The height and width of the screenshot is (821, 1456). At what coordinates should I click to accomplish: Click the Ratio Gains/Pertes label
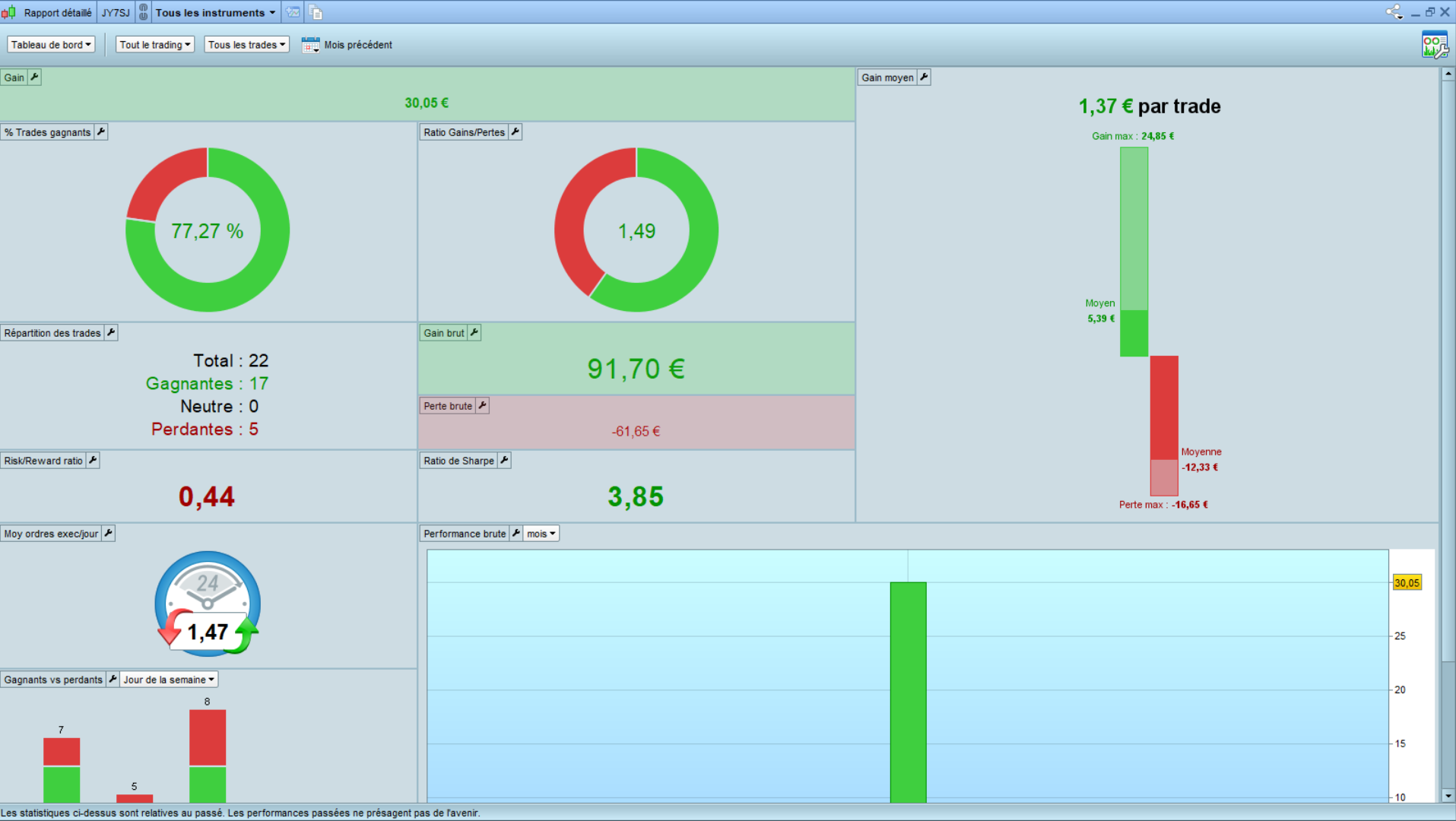pyautogui.click(x=464, y=132)
